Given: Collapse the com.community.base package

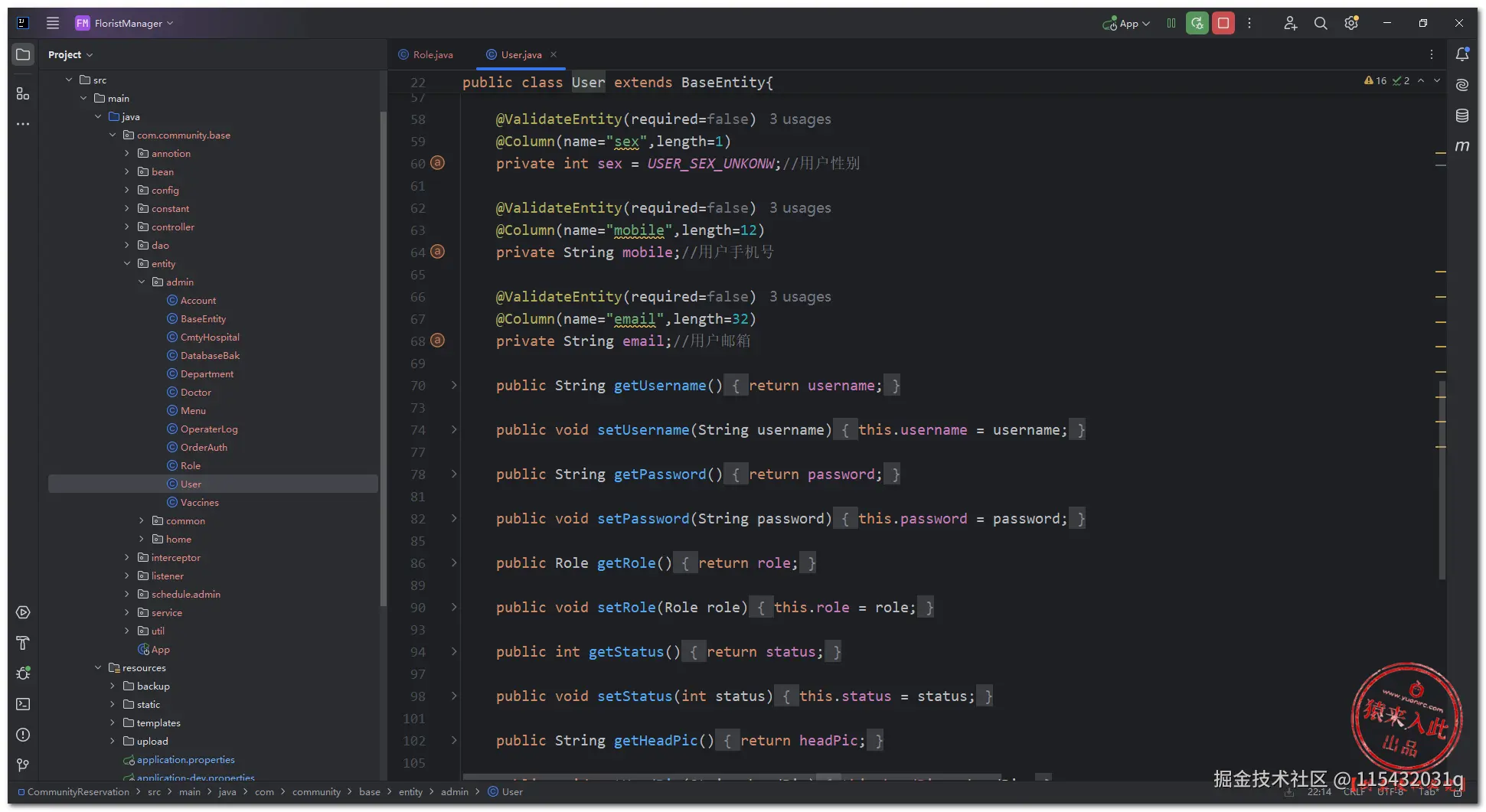Looking at the screenshot, I should [113, 135].
